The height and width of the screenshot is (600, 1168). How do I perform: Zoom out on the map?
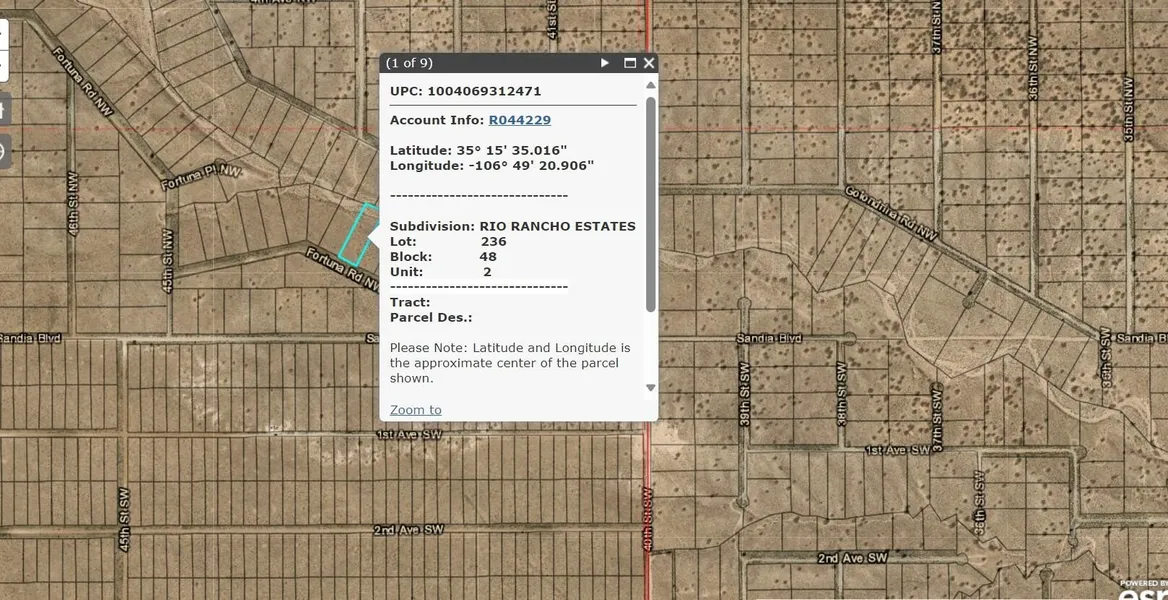[3, 67]
